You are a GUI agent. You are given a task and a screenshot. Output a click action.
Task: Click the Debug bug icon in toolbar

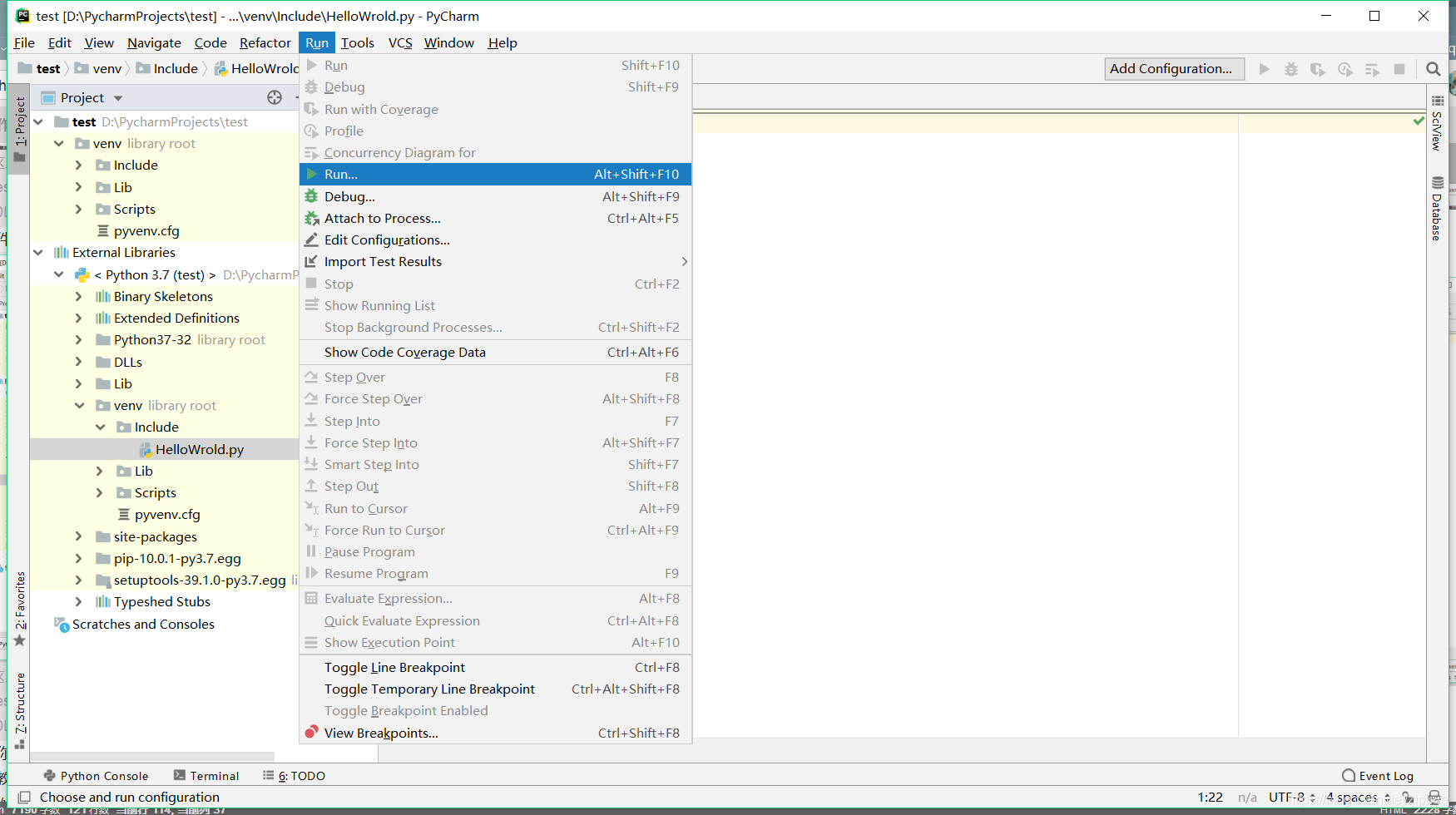(x=1290, y=69)
